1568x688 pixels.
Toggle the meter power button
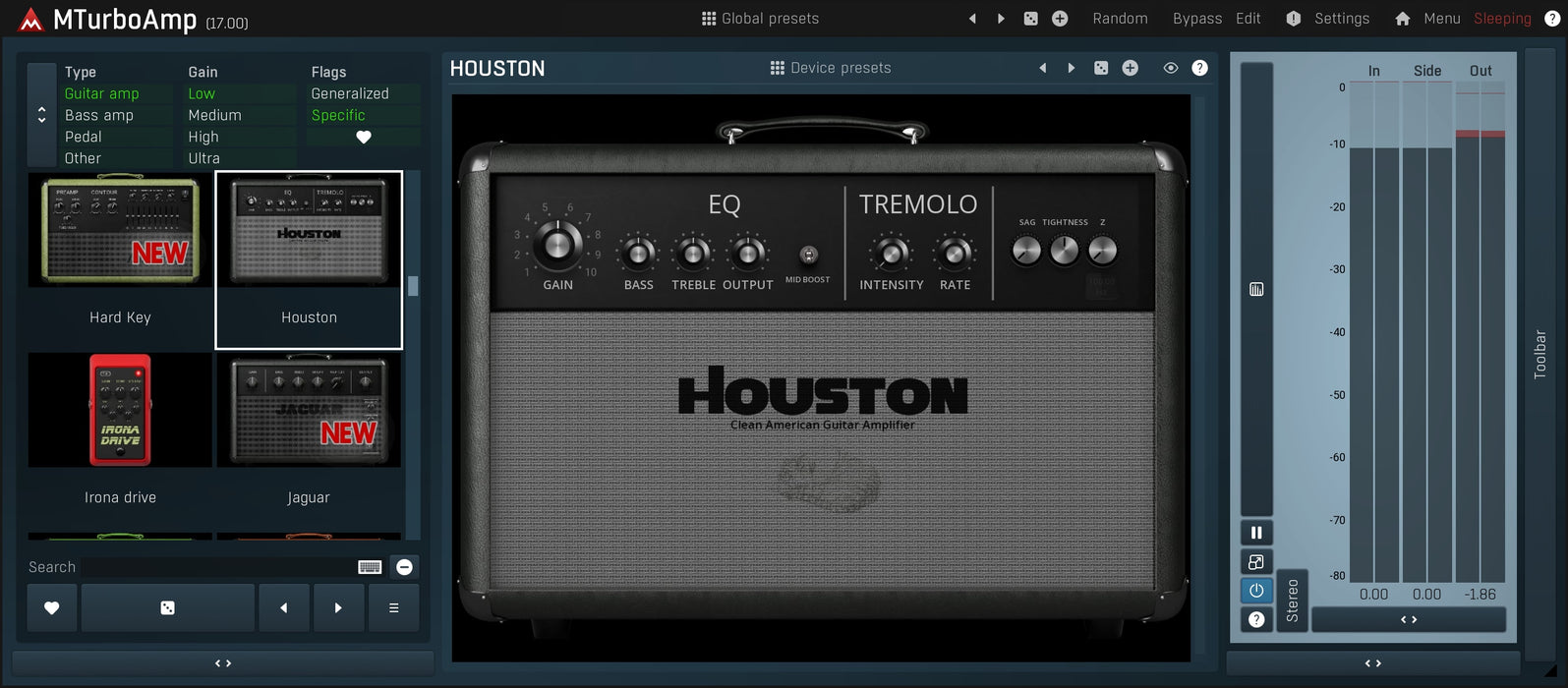(1256, 591)
